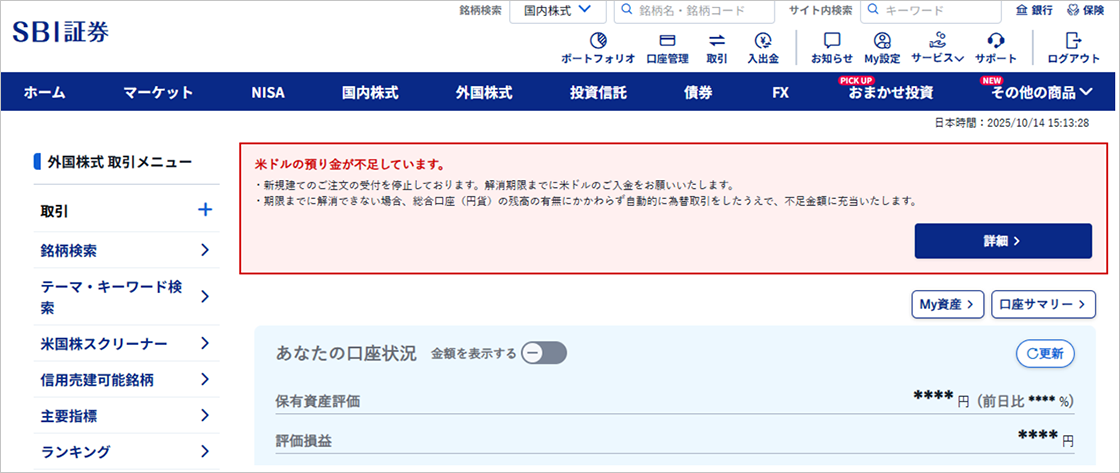
Task: Click the サポート headset icon
Action: pyautogui.click(x=995, y=42)
